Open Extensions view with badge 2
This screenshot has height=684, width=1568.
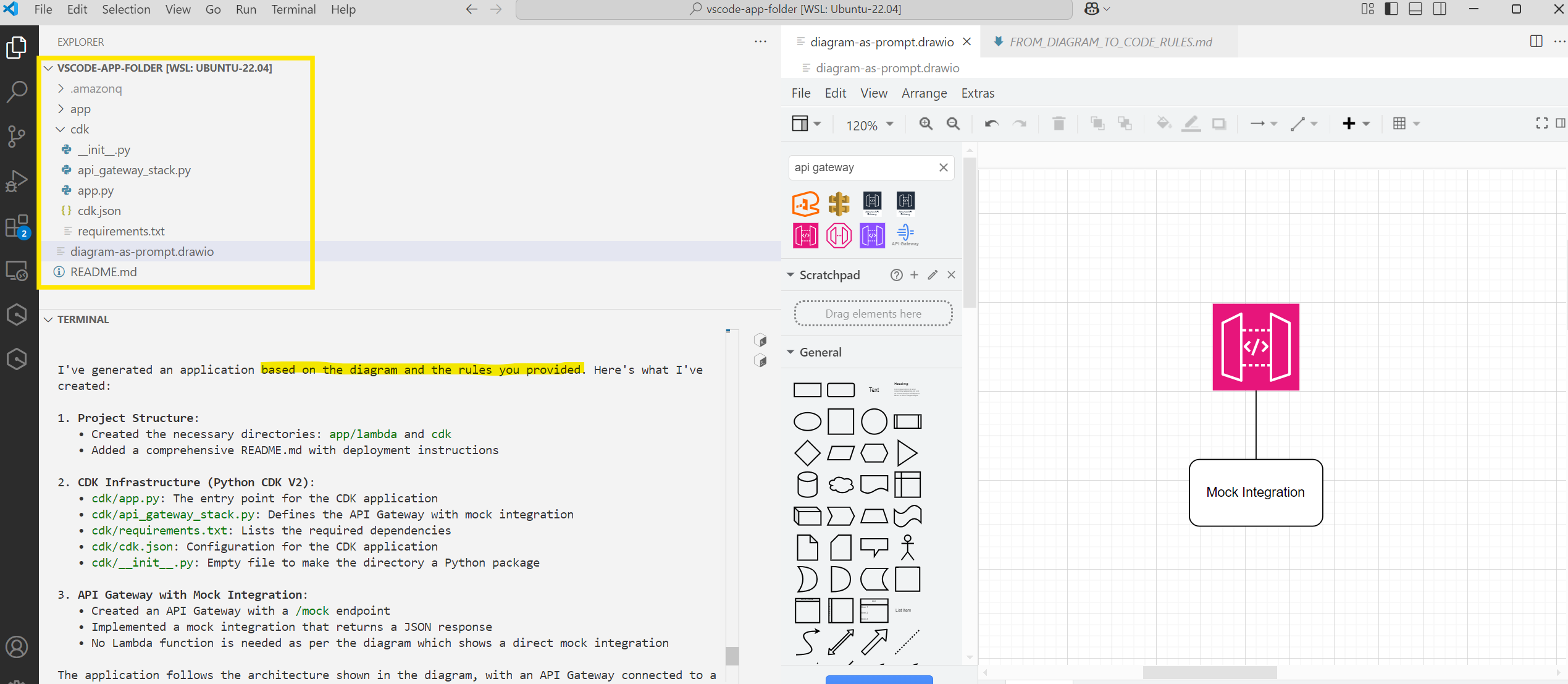click(17, 227)
